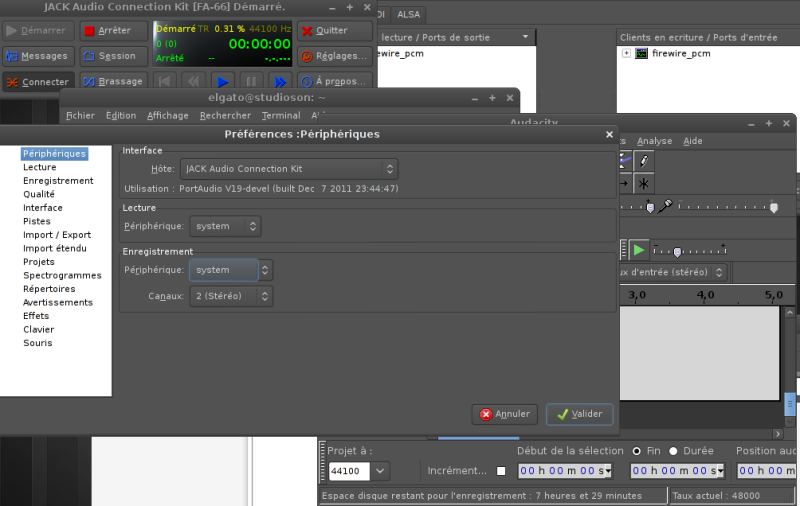Pause the JACK transport

(x=252, y=81)
